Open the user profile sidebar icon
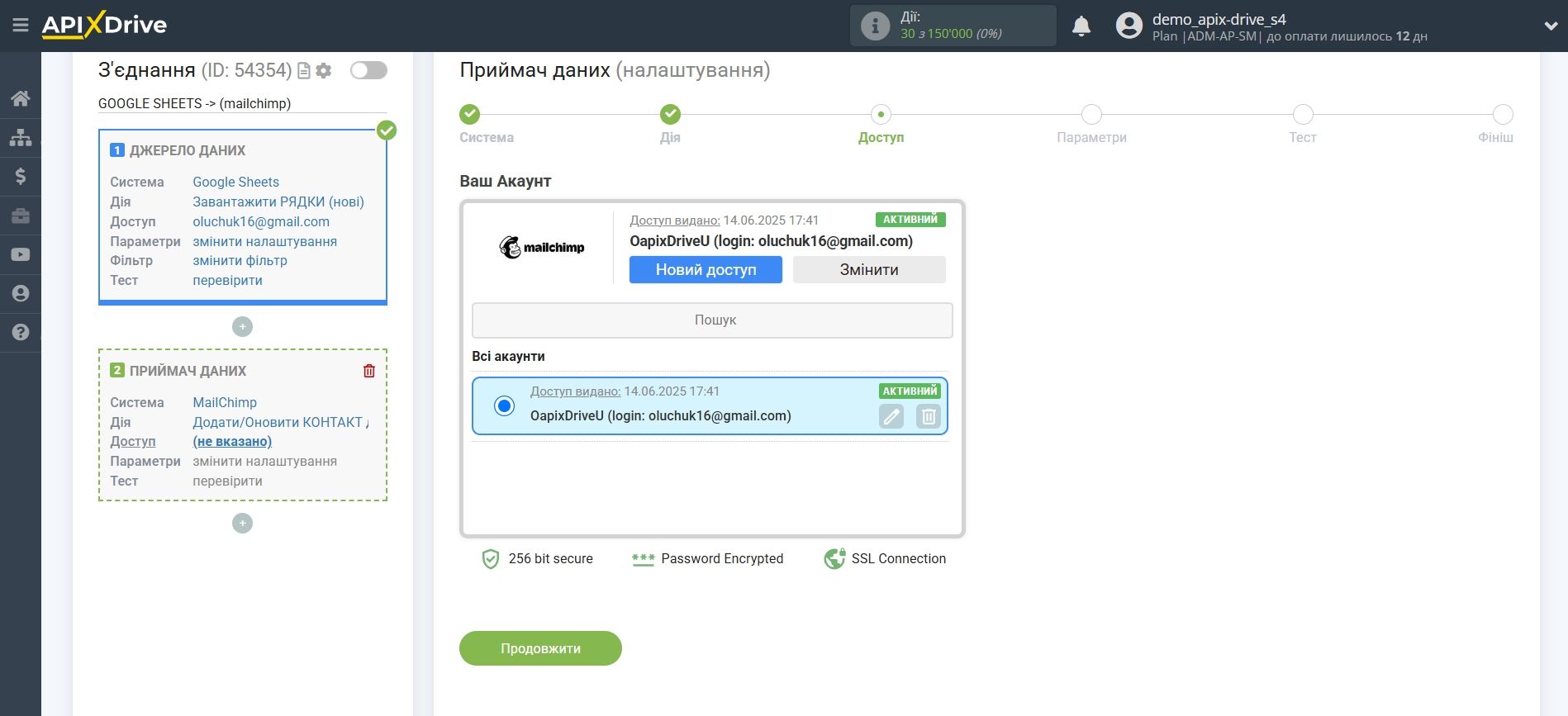The image size is (1568, 716). point(21,293)
